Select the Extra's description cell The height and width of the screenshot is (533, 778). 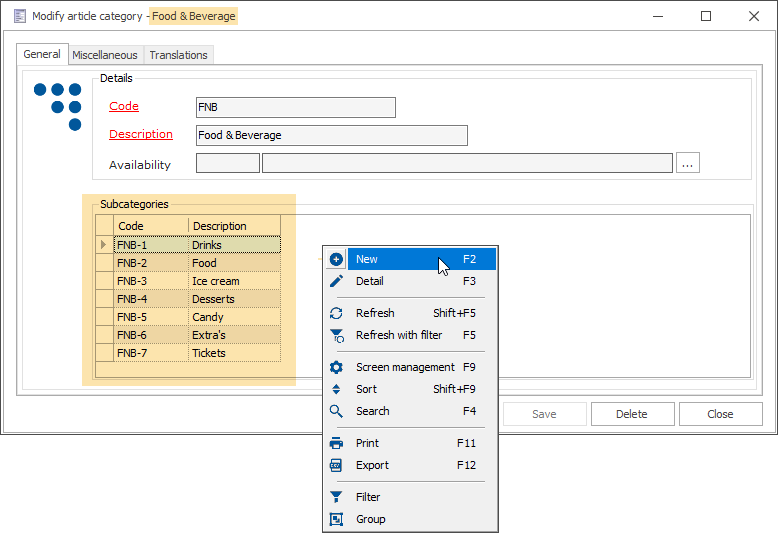pos(234,335)
